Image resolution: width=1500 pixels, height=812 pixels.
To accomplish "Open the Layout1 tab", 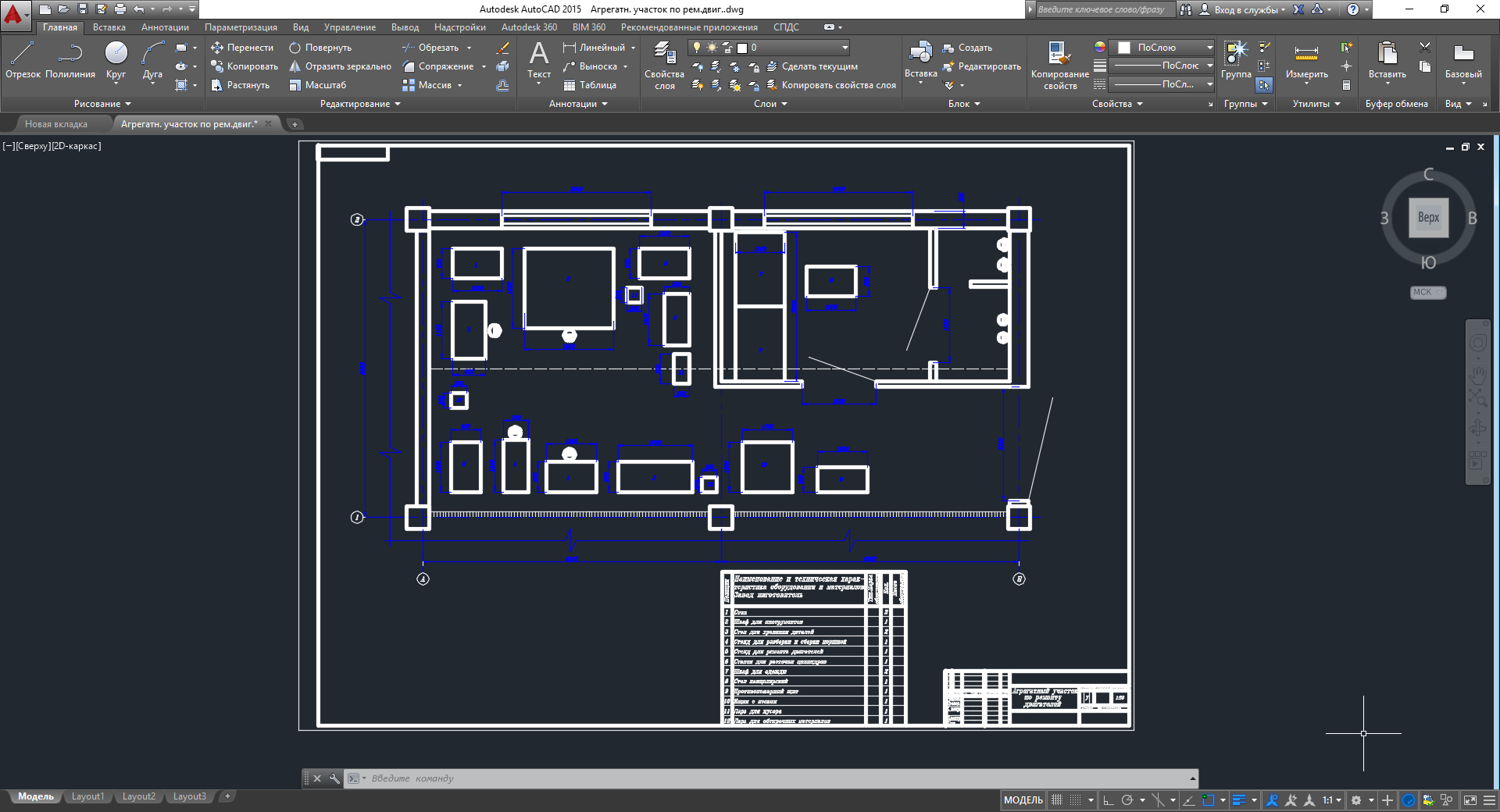I will (87, 796).
